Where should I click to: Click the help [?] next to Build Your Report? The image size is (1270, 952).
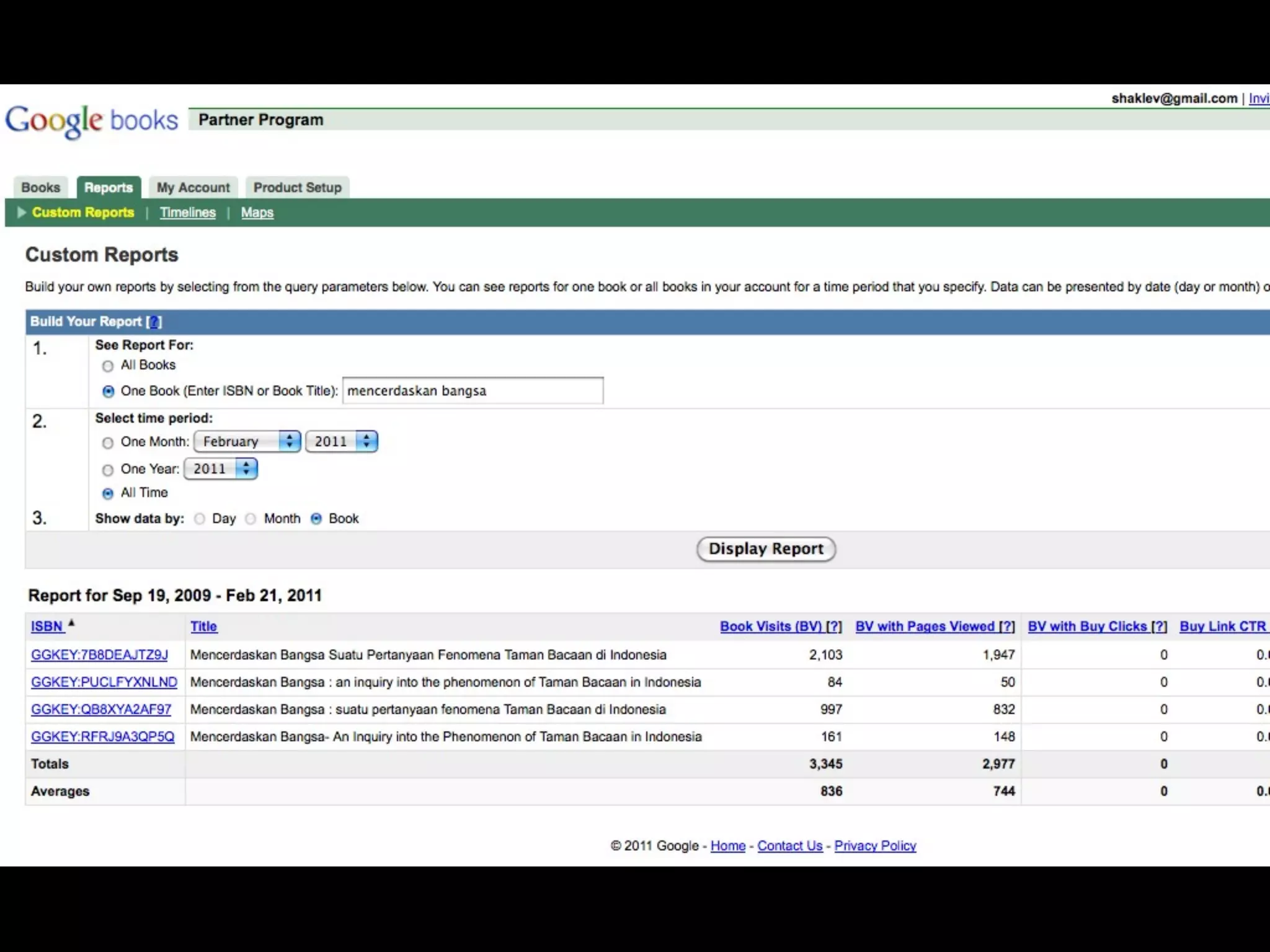click(154, 322)
